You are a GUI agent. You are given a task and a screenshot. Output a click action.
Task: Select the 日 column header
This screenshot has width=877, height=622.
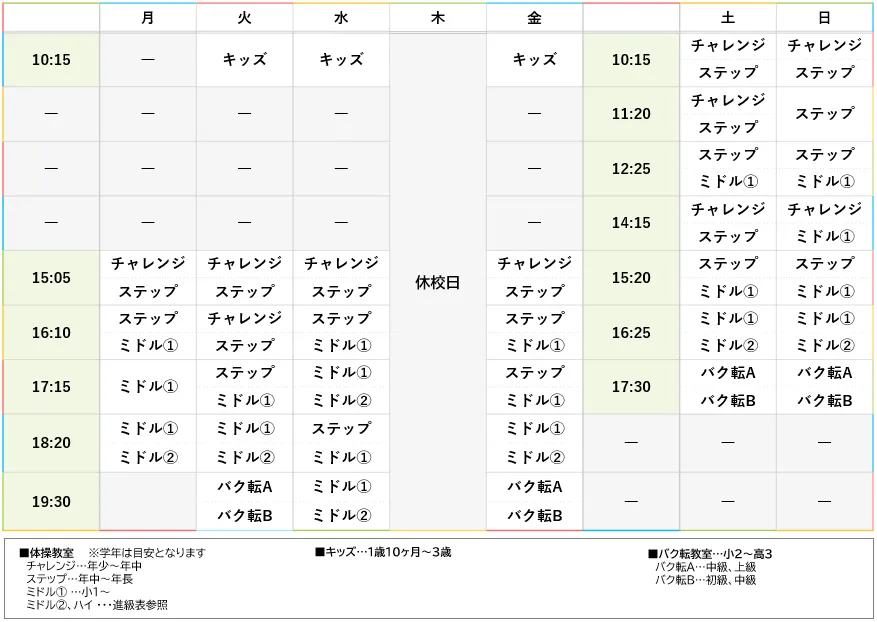tap(823, 17)
